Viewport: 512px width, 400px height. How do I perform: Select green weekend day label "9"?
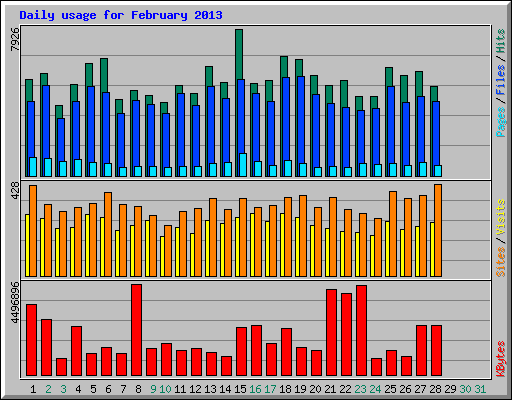click(x=153, y=389)
